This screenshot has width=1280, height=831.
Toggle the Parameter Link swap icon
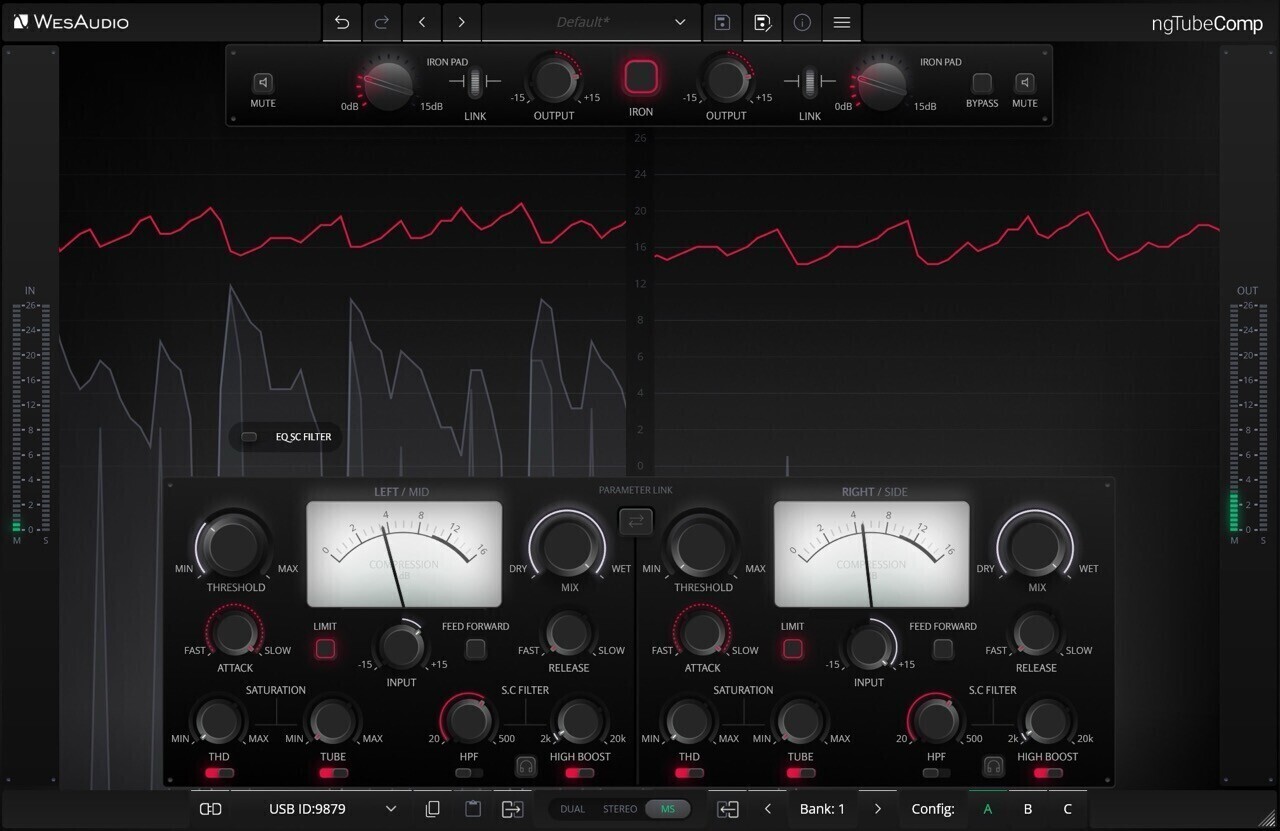click(636, 521)
